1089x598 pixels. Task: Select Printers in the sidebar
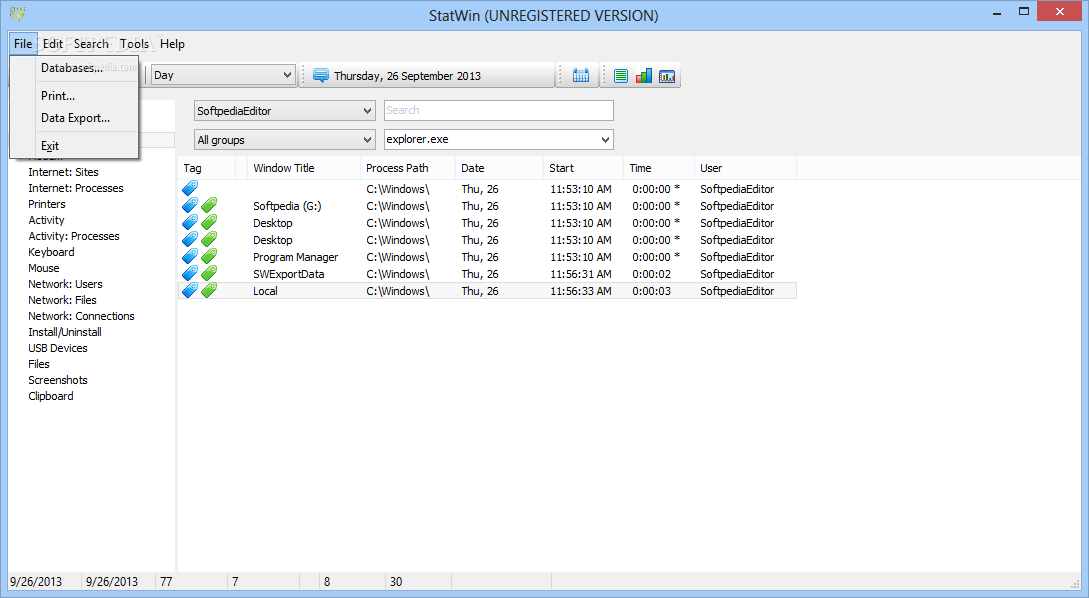click(47, 204)
